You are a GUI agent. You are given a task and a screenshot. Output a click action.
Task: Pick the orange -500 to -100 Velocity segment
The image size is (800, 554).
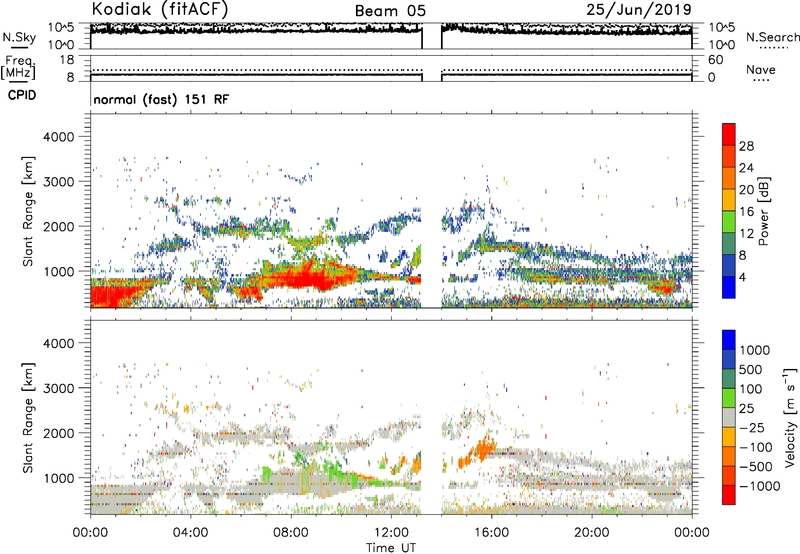pyautogui.click(x=729, y=456)
